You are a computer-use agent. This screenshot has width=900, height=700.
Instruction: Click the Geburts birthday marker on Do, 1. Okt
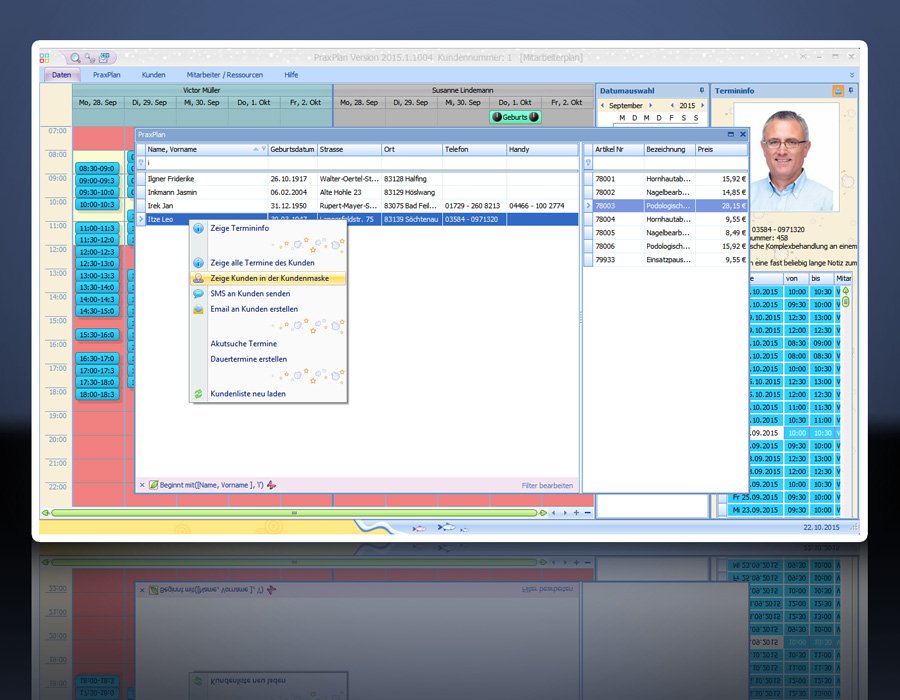click(515, 117)
